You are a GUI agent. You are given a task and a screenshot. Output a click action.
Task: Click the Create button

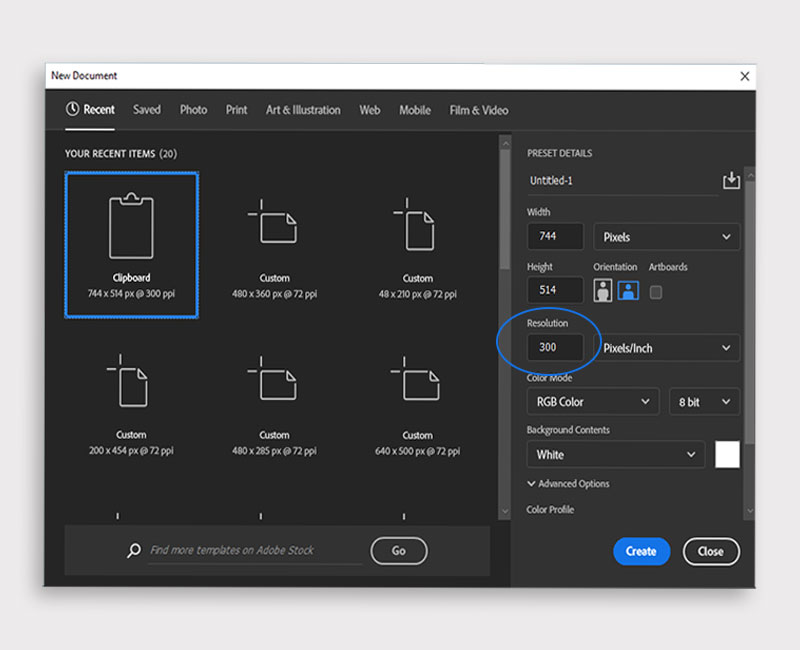641,551
